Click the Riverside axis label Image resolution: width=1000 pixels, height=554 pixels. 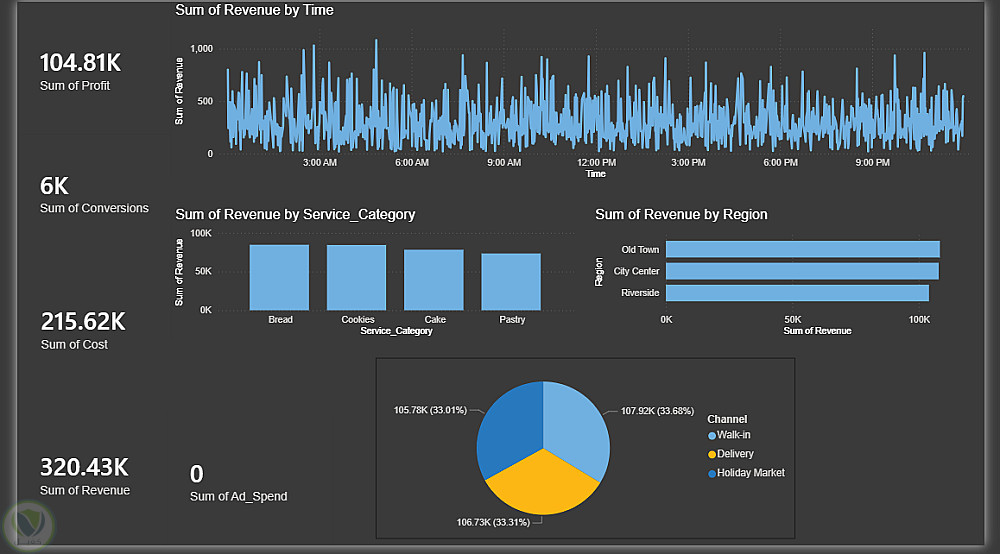(x=640, y=293)
